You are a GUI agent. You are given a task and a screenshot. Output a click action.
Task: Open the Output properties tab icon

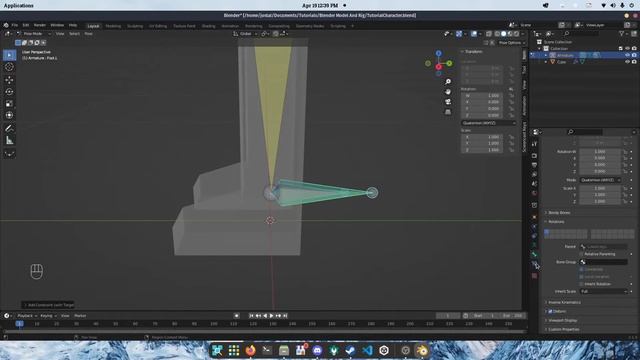534,165
